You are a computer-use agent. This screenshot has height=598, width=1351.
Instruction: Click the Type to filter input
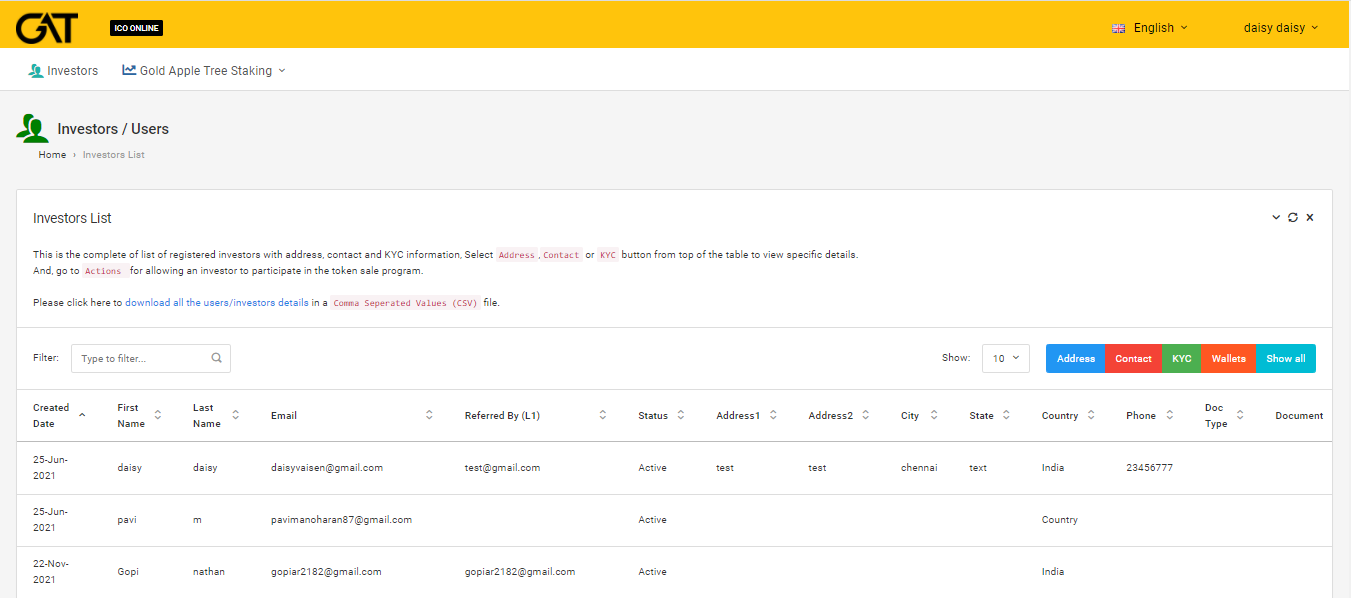pyautogui.click(x=140, y=358)
